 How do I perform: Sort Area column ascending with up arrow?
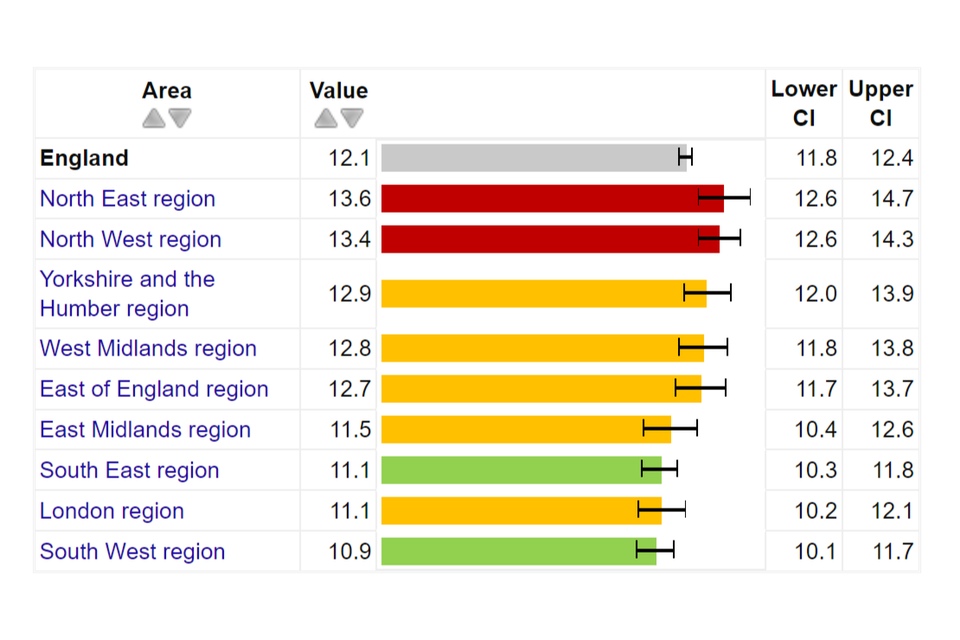[153, 119]
